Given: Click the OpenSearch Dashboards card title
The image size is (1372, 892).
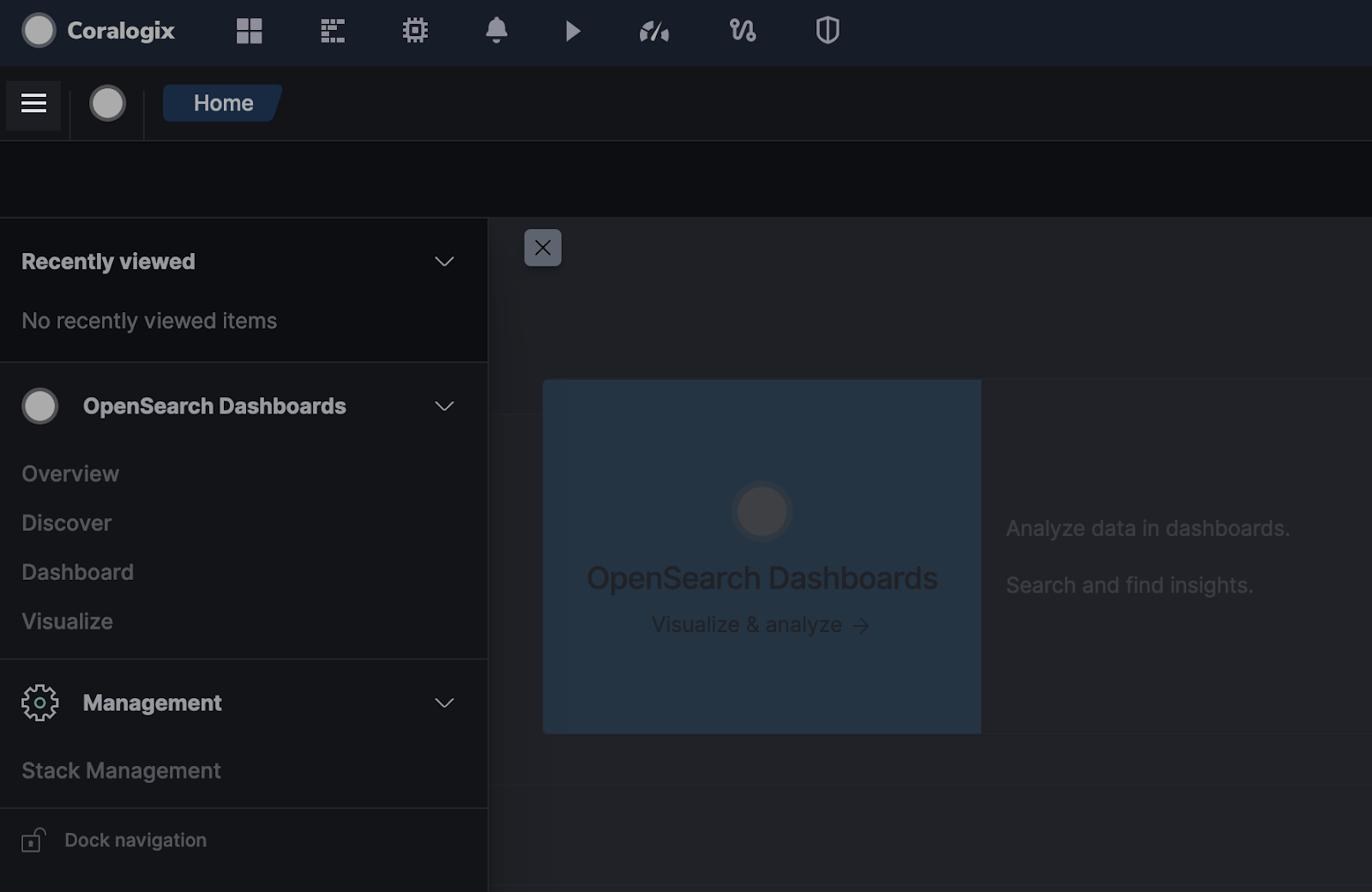Looking at the screenshot, I should pos(762,579).
